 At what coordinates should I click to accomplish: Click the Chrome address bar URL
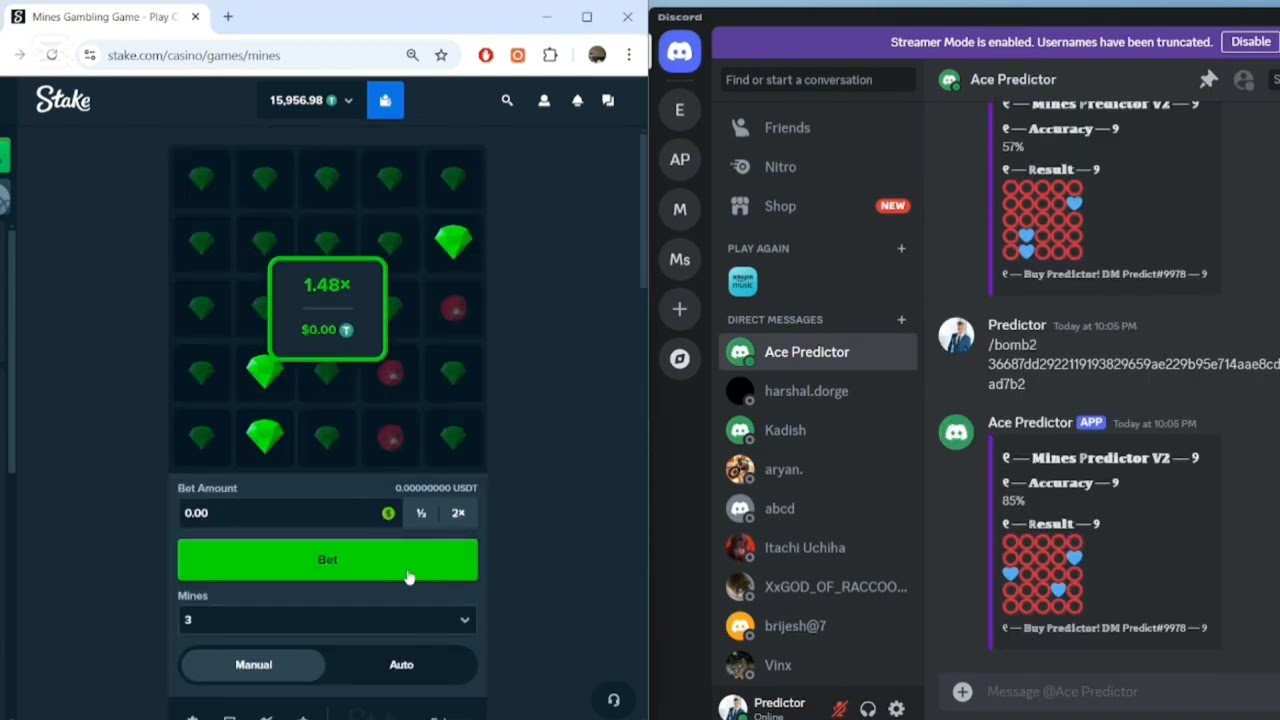194,55
